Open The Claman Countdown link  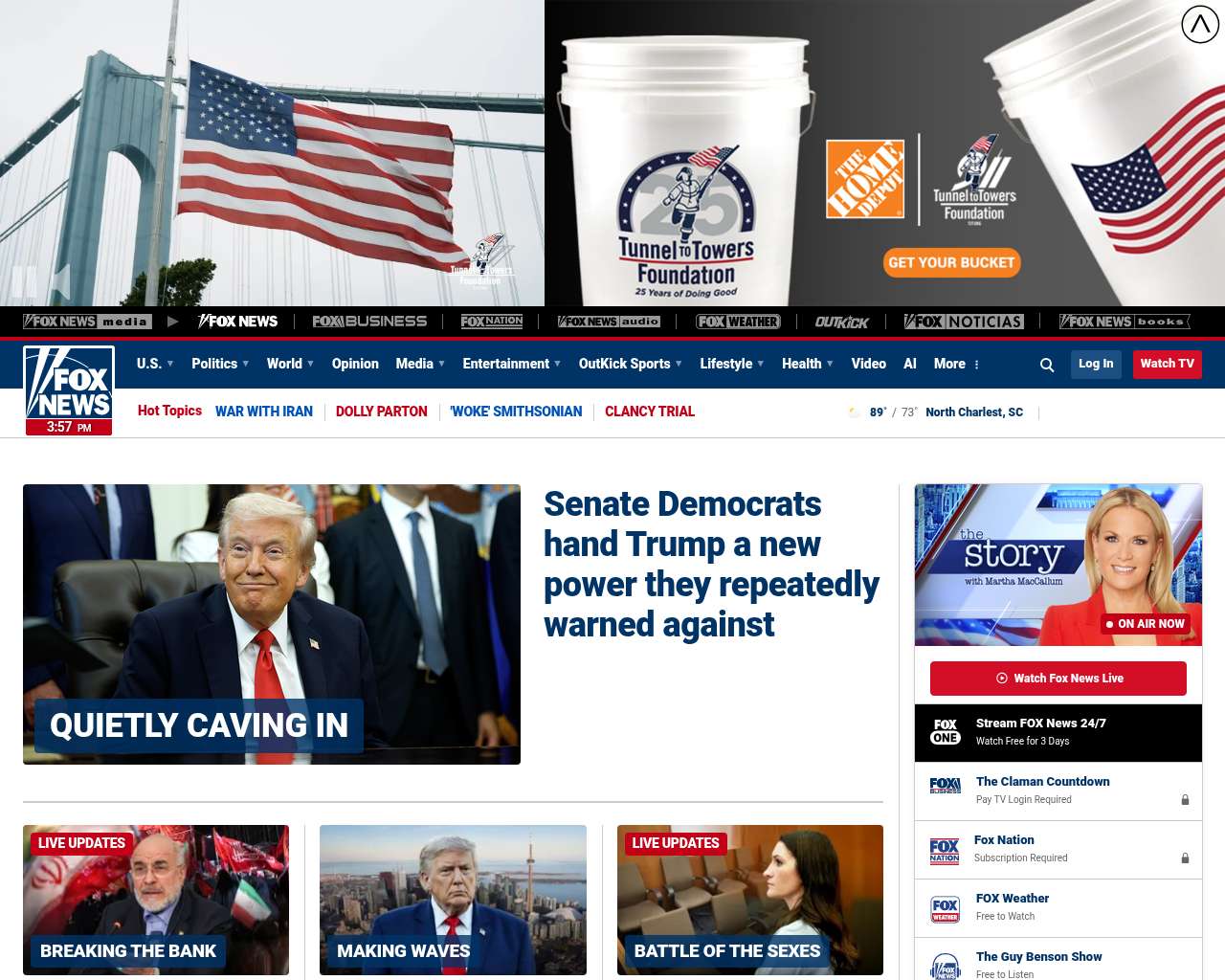pyautogui.click(x=1043, y=782)
